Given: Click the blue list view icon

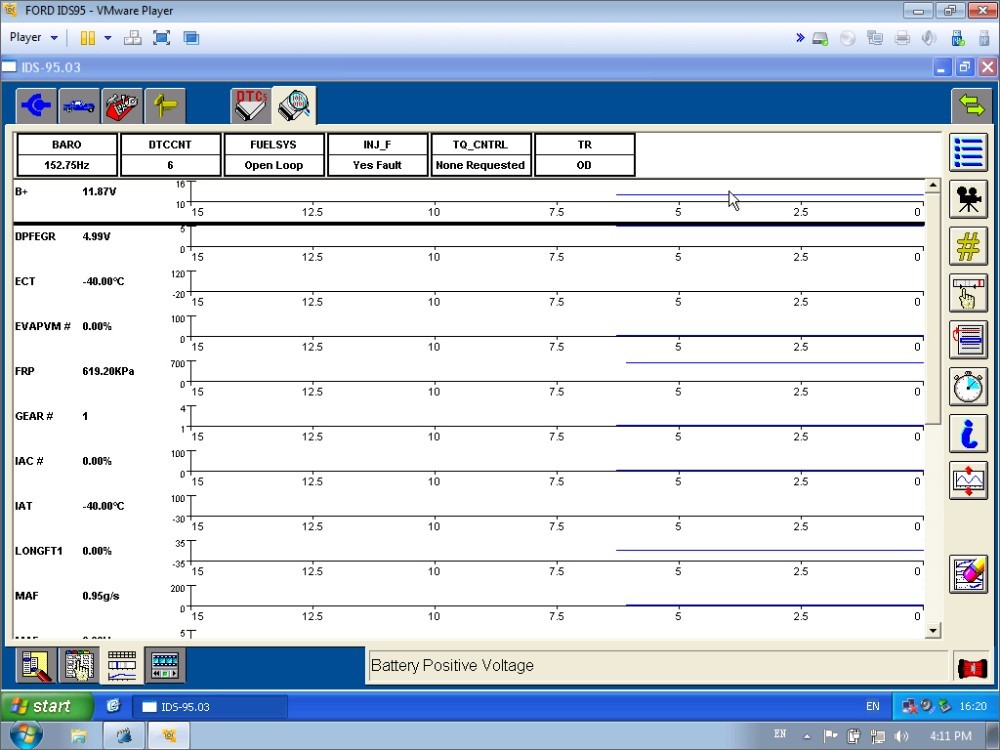Looking at the screenshot, I should (x=968, y=152).
